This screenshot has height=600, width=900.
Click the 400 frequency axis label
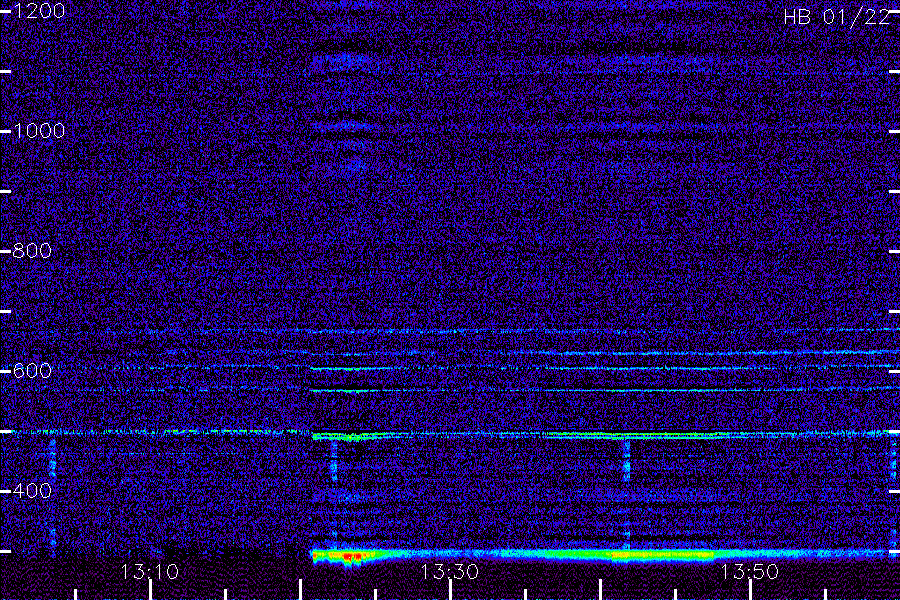pos(32,491)
